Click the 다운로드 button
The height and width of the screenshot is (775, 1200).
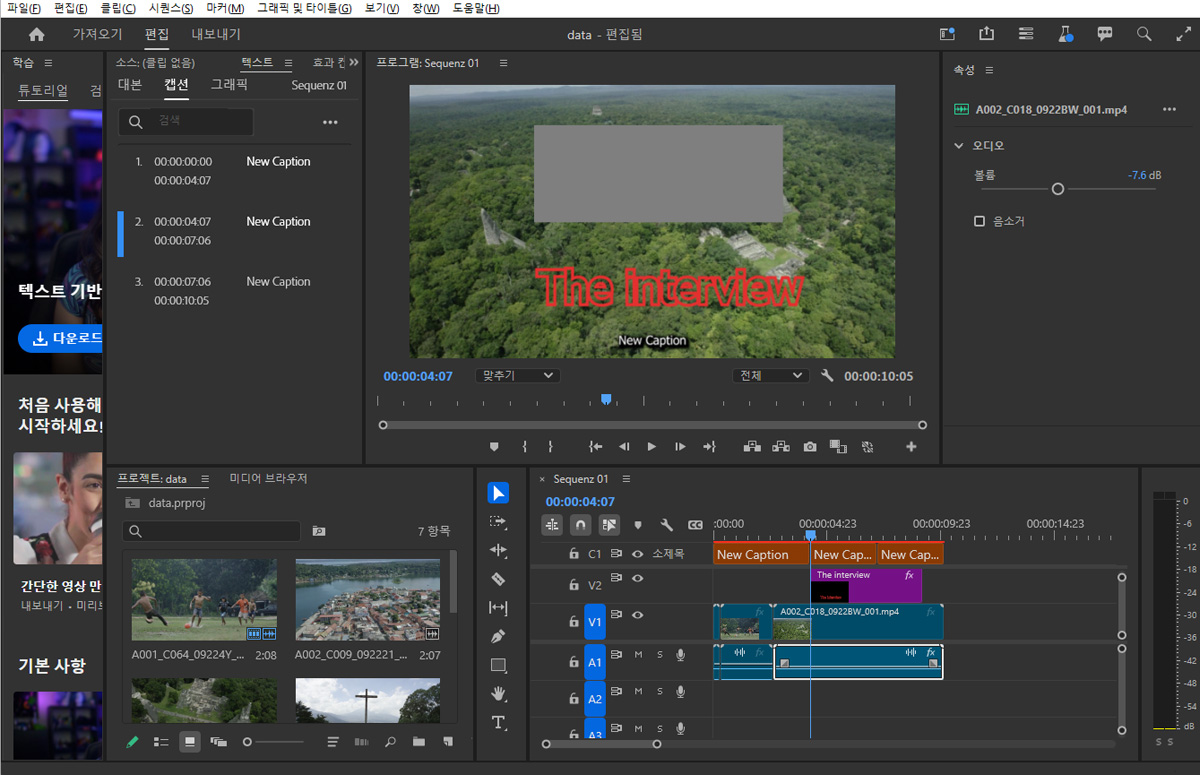click(60, 339)
